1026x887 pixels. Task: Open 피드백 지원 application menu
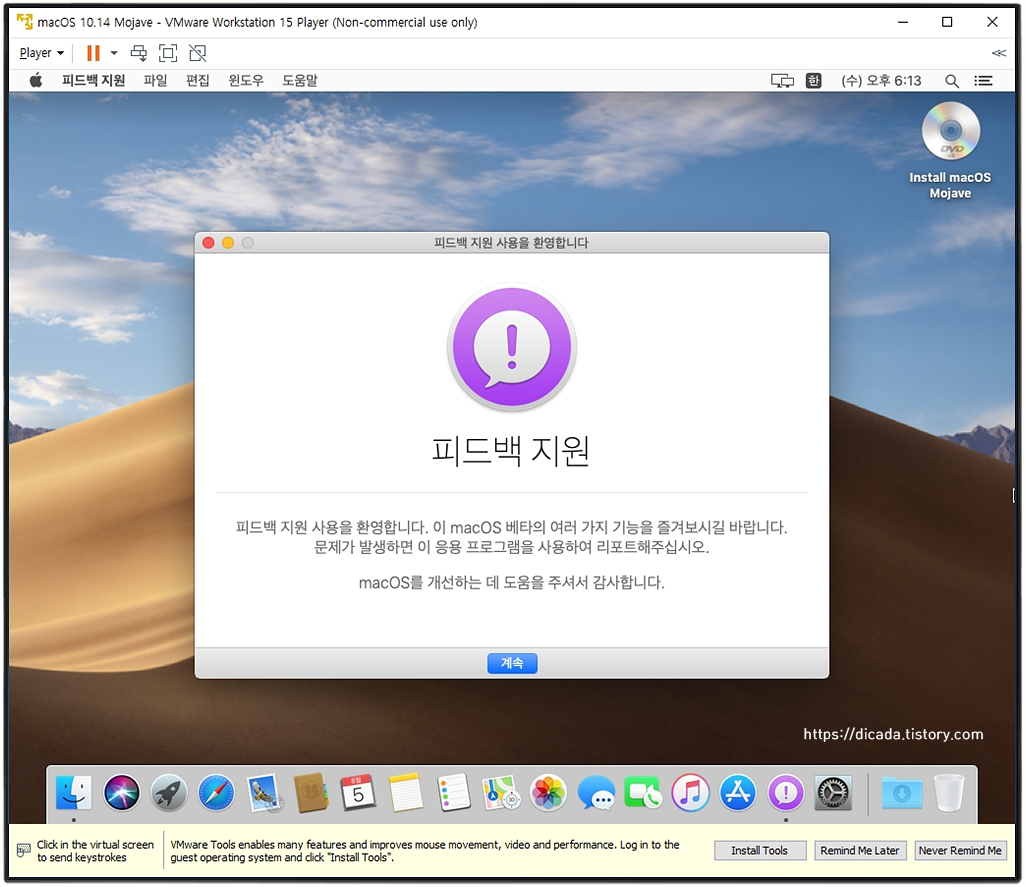[94, 80]
